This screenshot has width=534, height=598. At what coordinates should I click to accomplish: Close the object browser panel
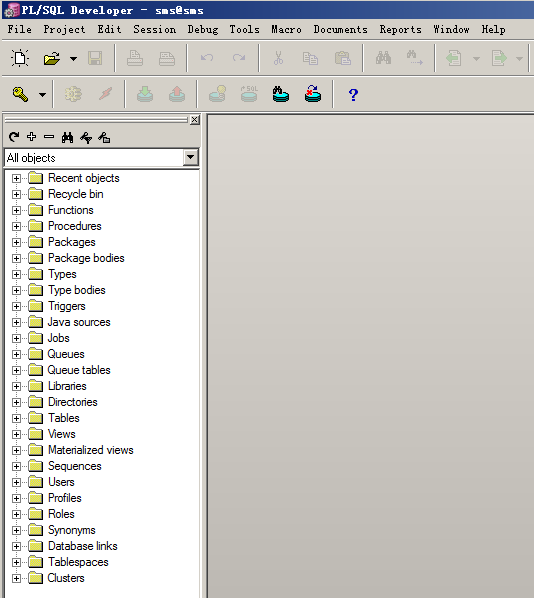pyautogui.click(x=195, y=120)
